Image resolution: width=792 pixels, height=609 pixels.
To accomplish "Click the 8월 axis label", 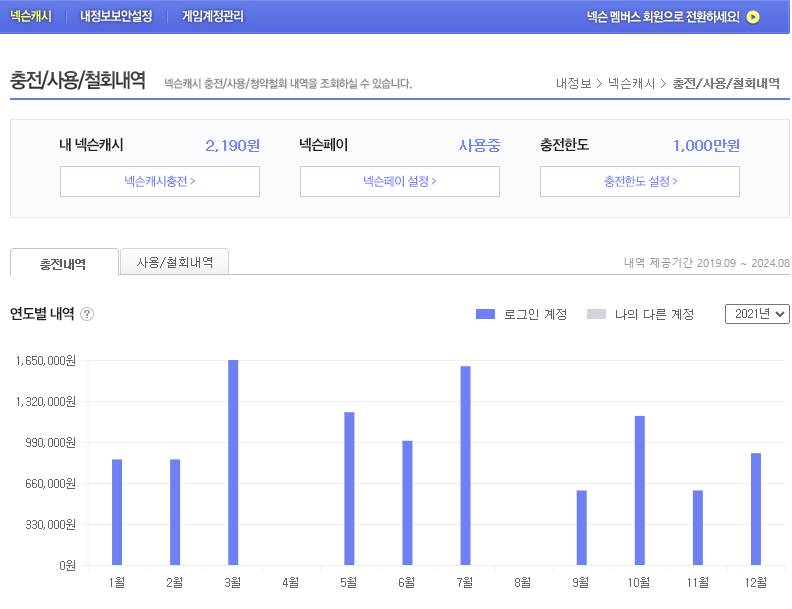I will click(x=523, y=583).
